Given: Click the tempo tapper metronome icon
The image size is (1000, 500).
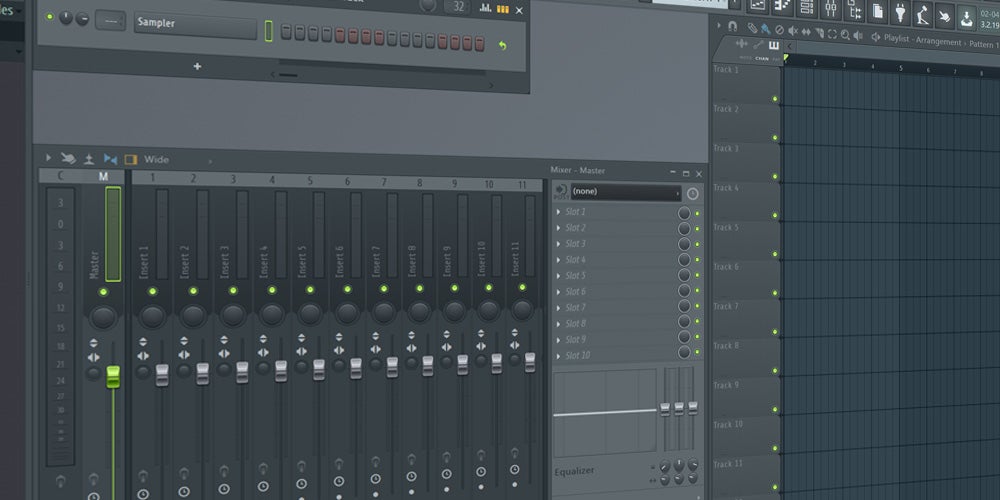Looking at the screenshot, I should (922, 13).
